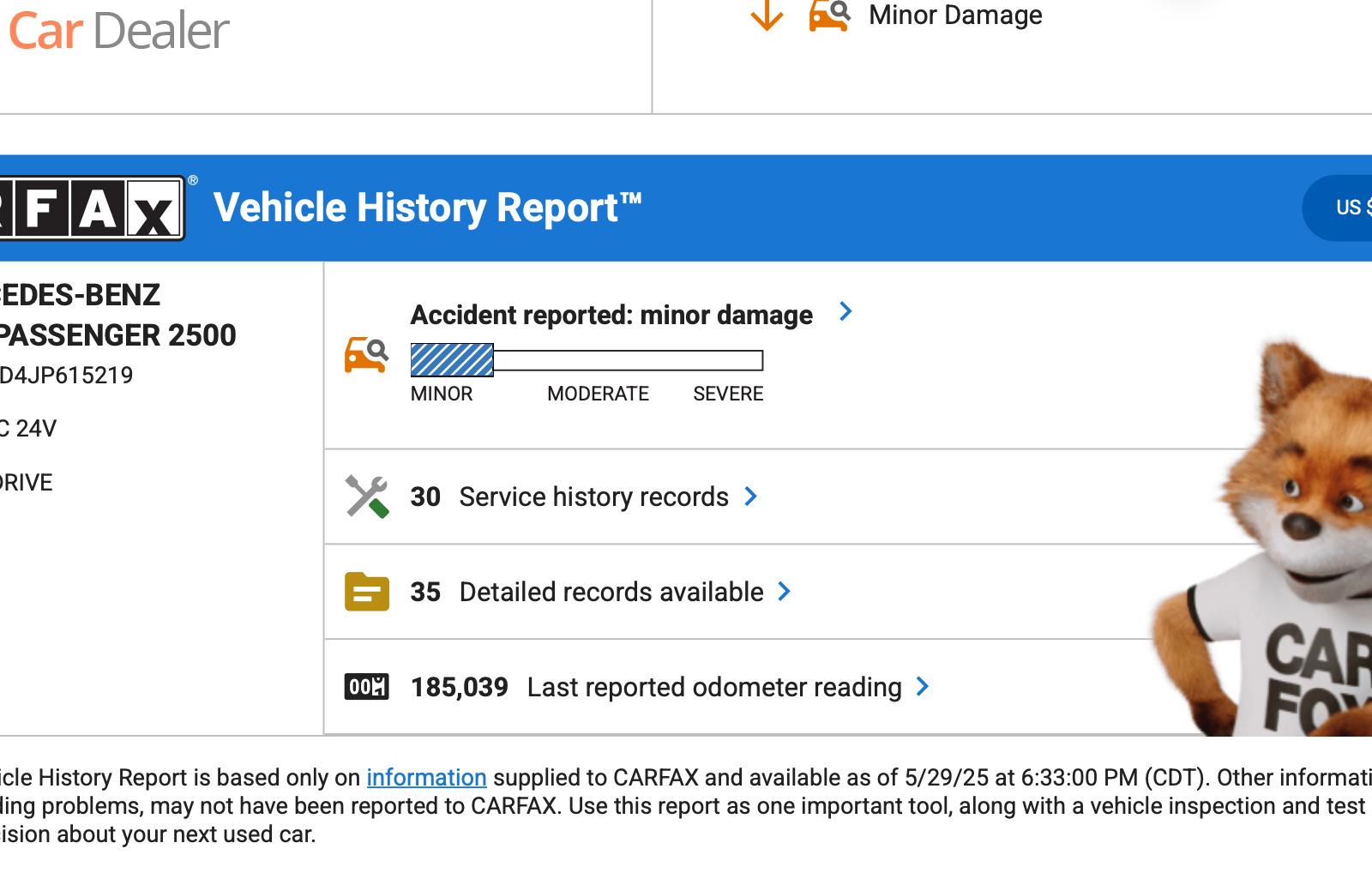The height and width of the screenshot is (885, 1372).
Task: Expand the accident reported chevron arrow
Action: [x=845, y=311]
